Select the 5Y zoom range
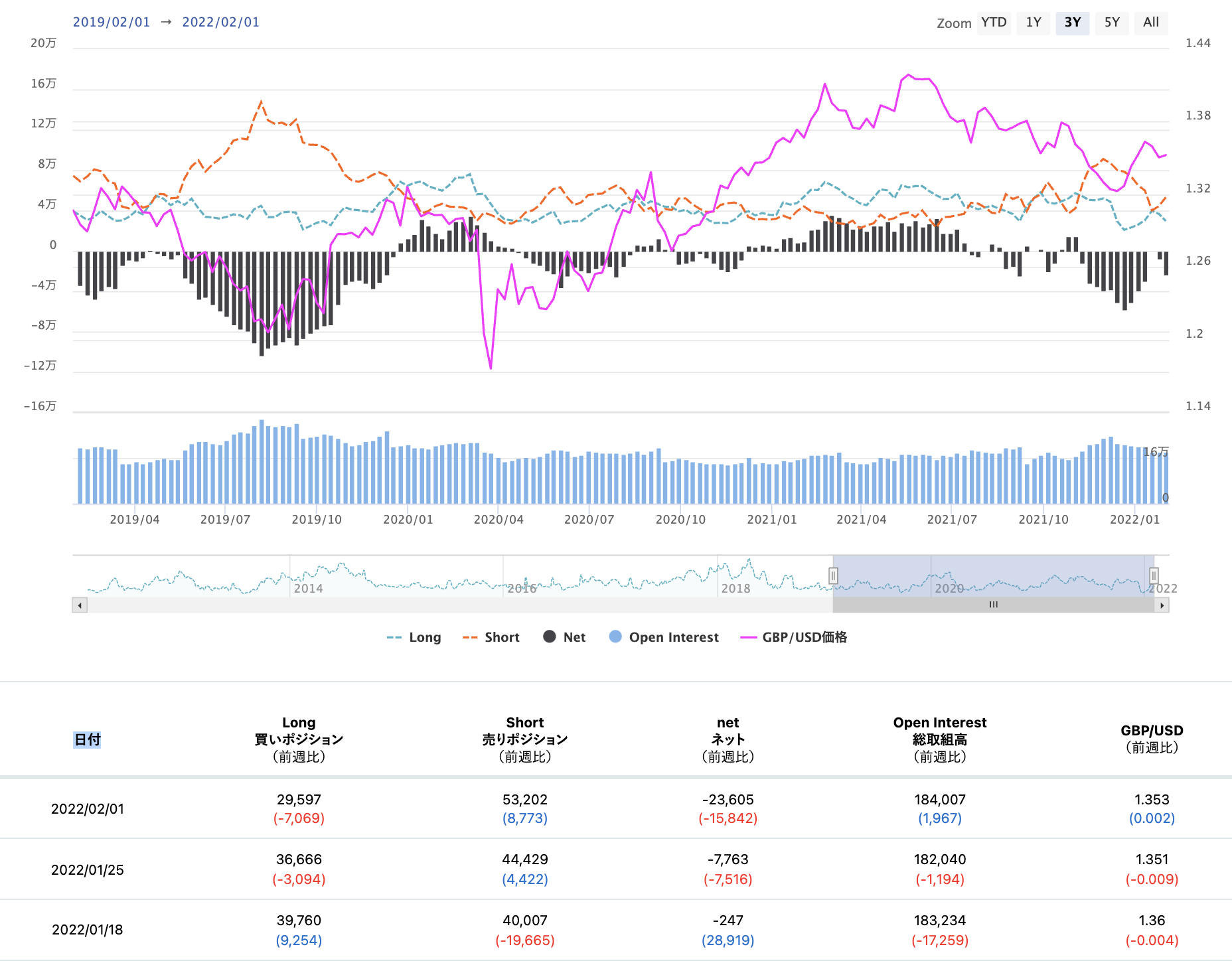 coord(1112,23)
